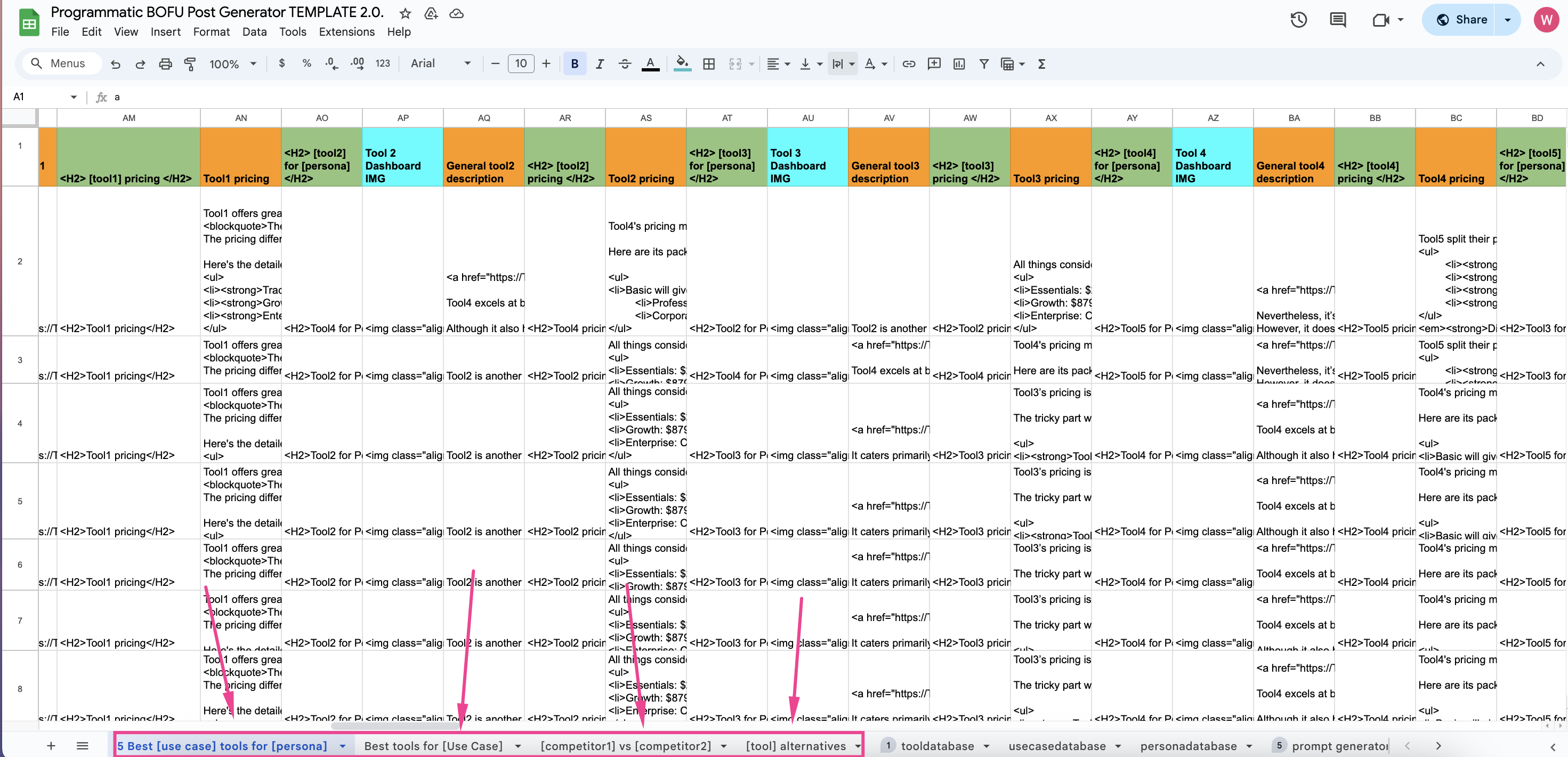The width and height of the screenshot is (1568, 757).
Task: Click Menus search box
Action: pyautogui.click(x=62, y=63)
